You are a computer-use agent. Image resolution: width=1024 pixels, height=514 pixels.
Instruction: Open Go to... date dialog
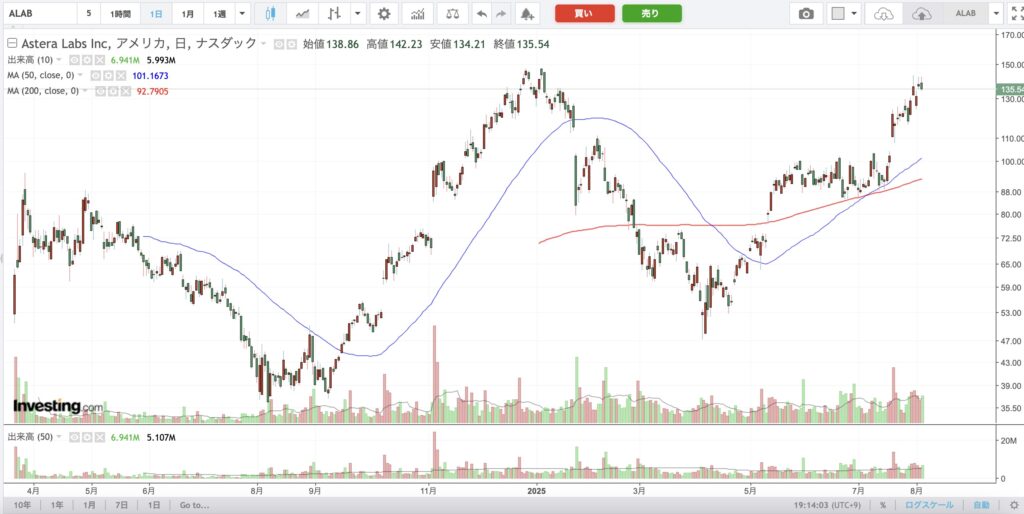[x=195, y=505]
